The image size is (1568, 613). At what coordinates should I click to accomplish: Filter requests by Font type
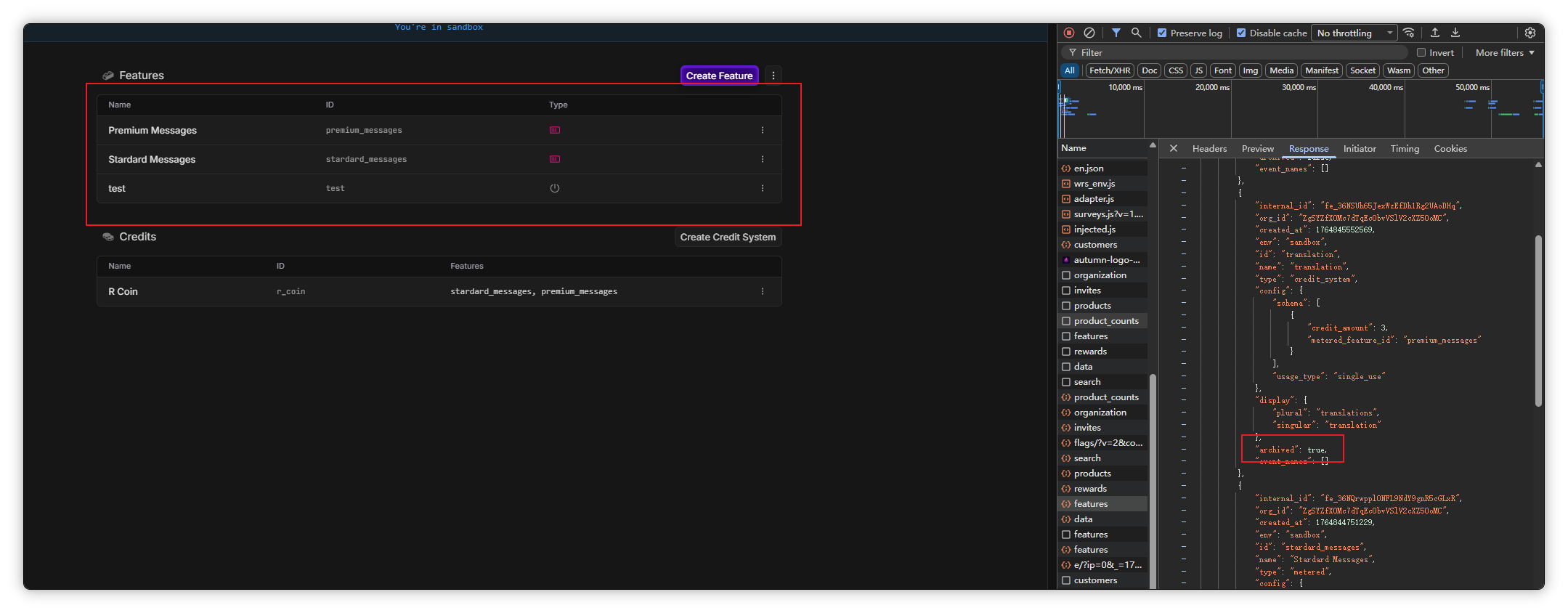1223,70
